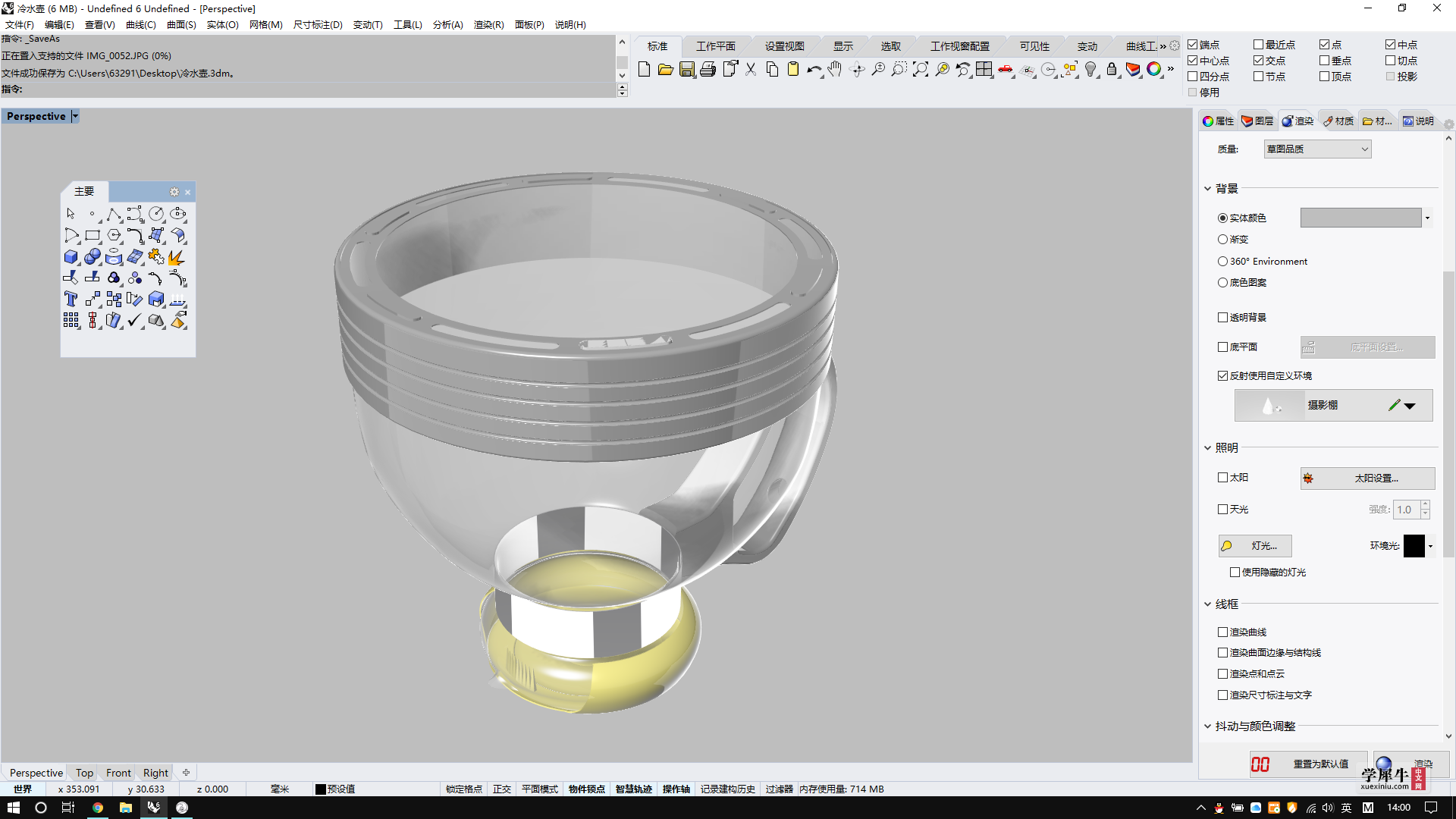The height and width of the screenshot is (819, 1456).
Task: Click the Lock padlock icon
Action: point(1112,70)
